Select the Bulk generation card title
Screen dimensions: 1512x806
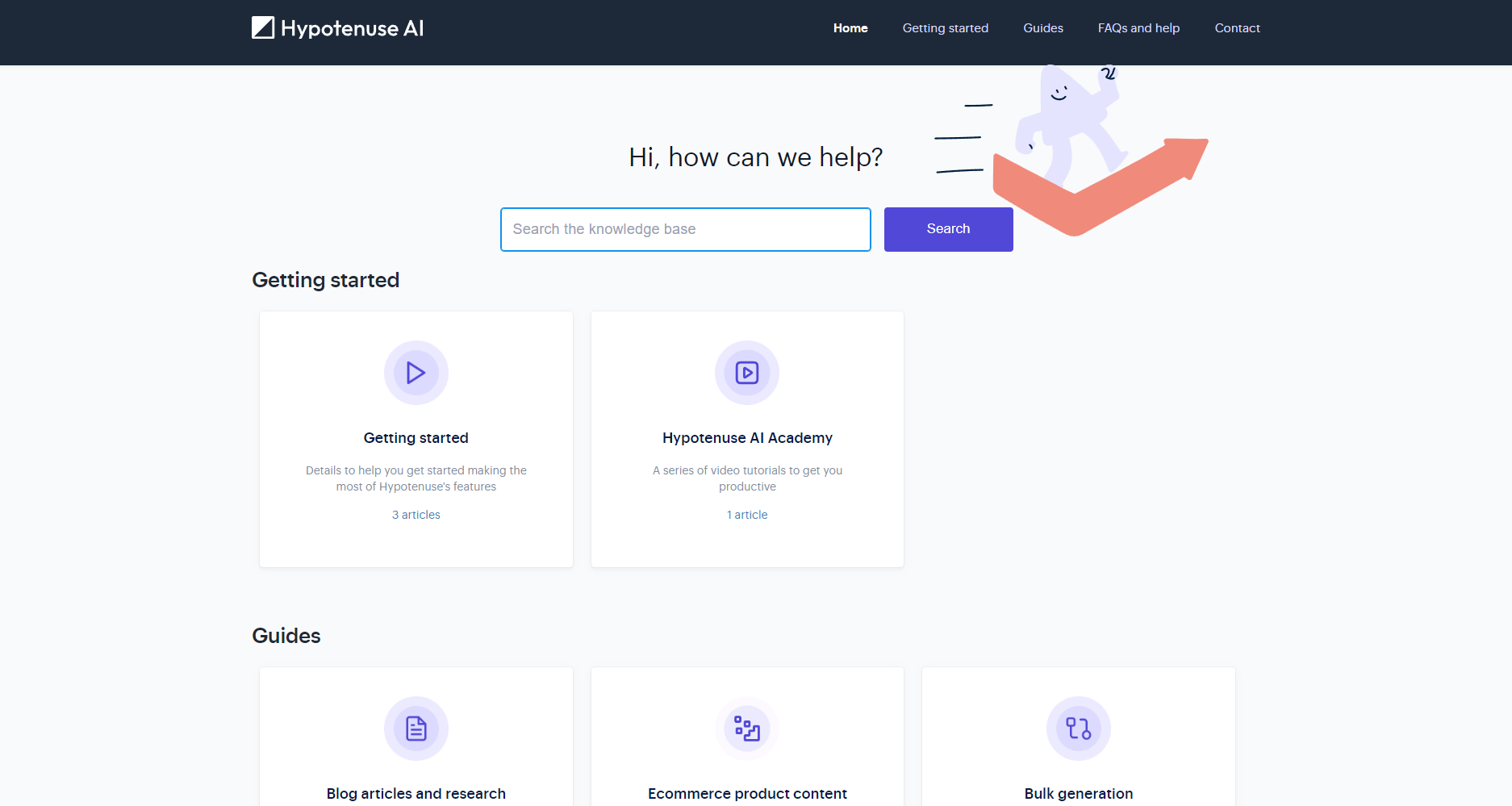pos(1078,794)
